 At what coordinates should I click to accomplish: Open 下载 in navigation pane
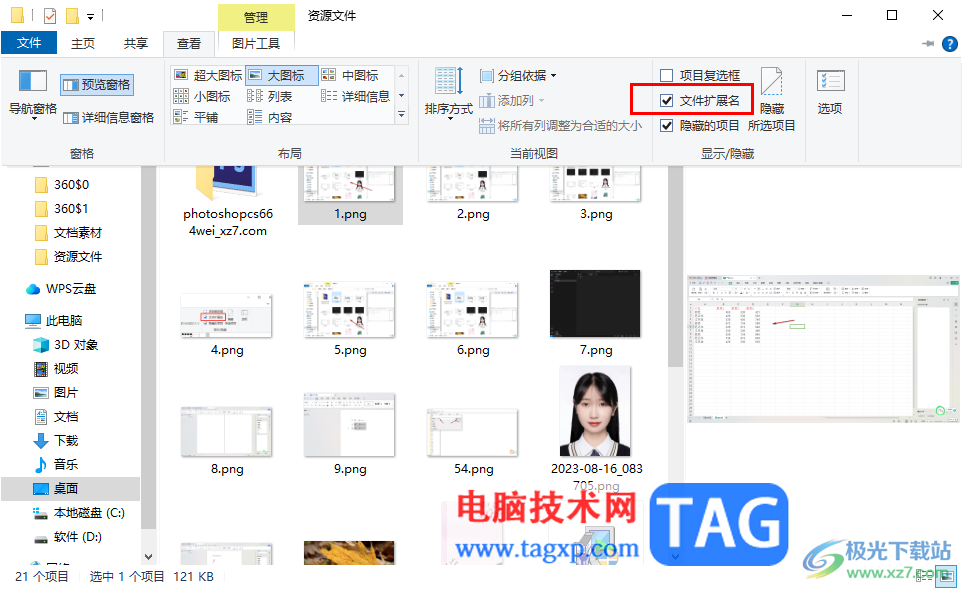point(56,441)
